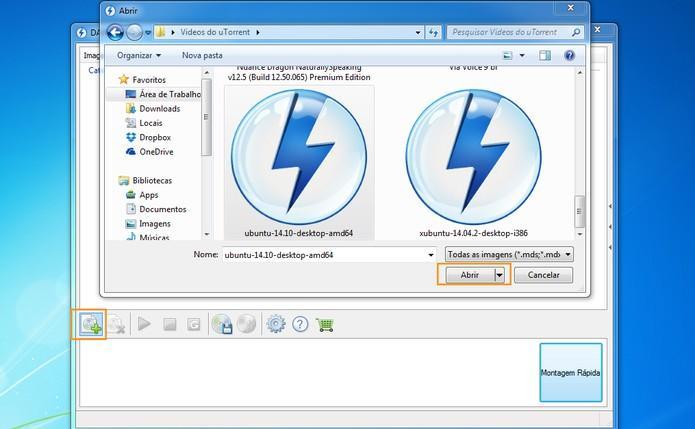Viewport: 695px width, 429px height.
Task: Toggle the preview pane icon
Action: tap(545, 55)
